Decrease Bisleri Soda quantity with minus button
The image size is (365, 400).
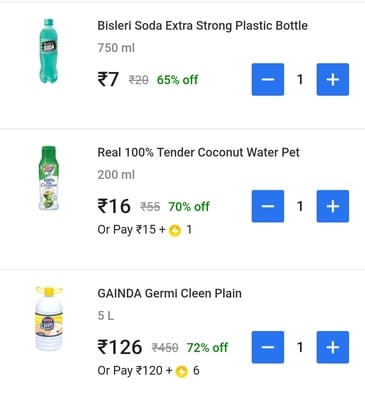pos(268,79)
